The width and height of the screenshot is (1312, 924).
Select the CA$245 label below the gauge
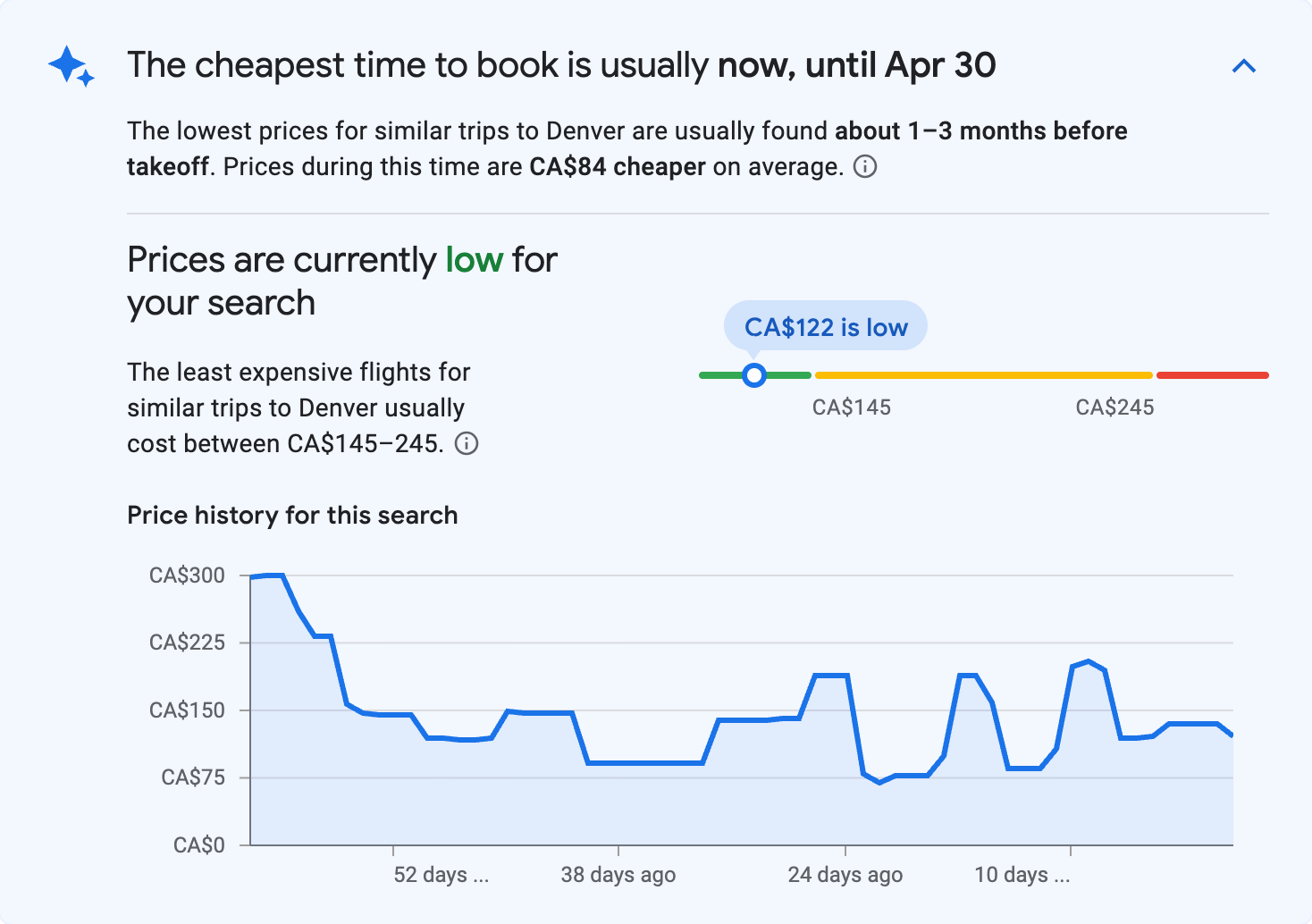[x=1114, y=407]
